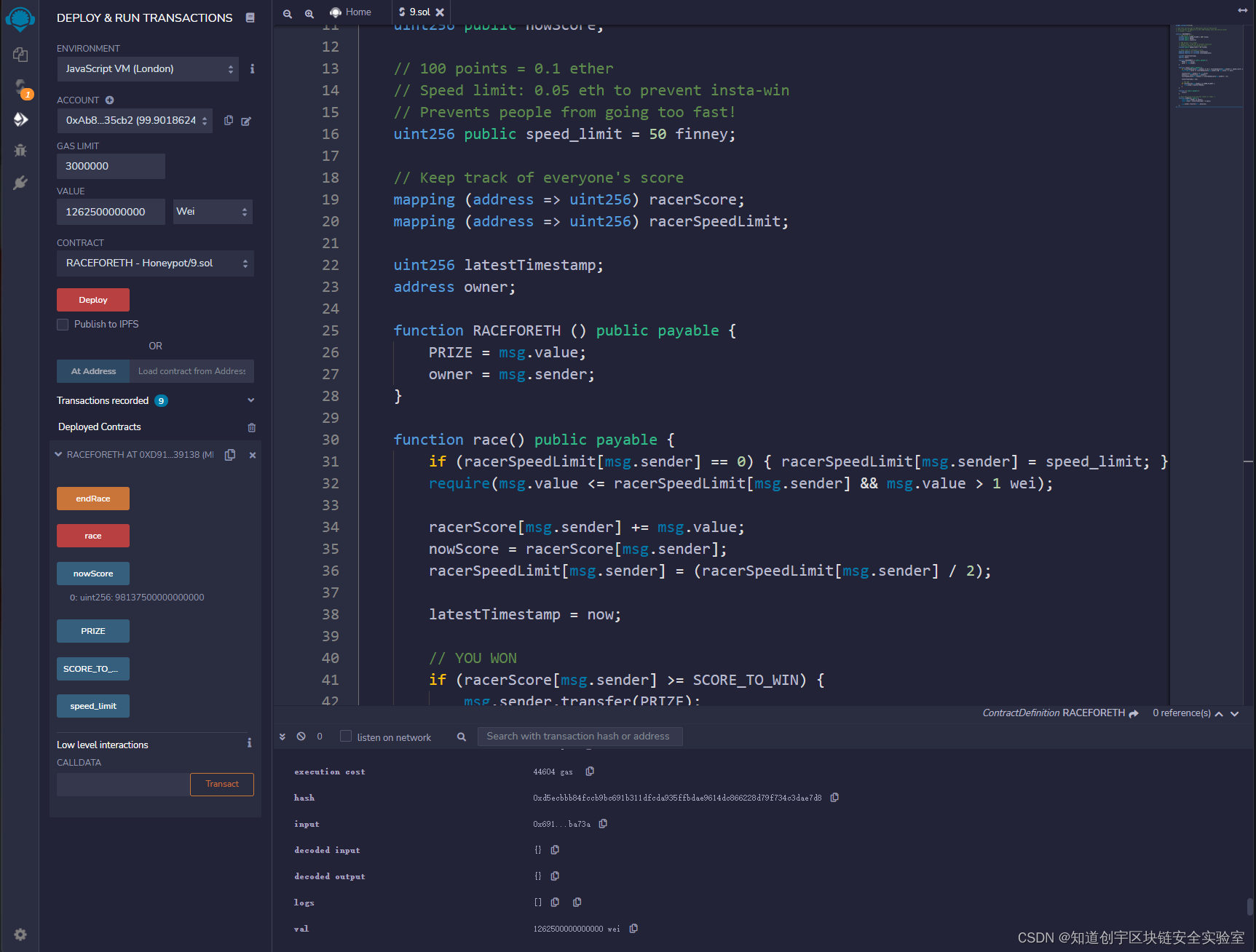The width and height of the screenshot is (1256, 952).
Task: Go to previous reference up chevron
Action: pyautogui.click(x=1219, y=714)
